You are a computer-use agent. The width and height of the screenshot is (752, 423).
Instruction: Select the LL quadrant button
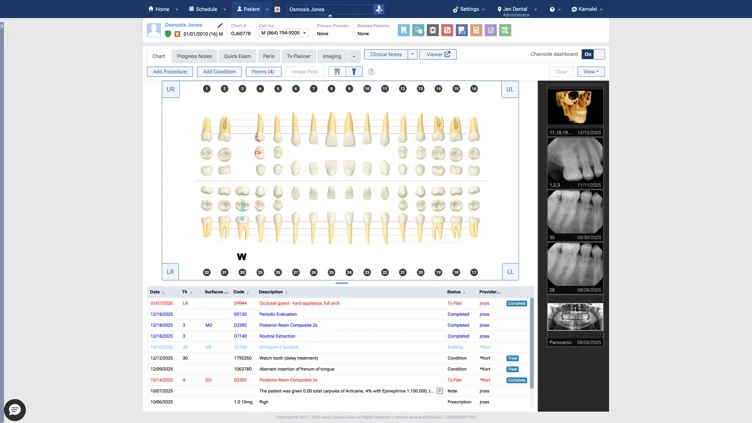click(x=510, y=271)
